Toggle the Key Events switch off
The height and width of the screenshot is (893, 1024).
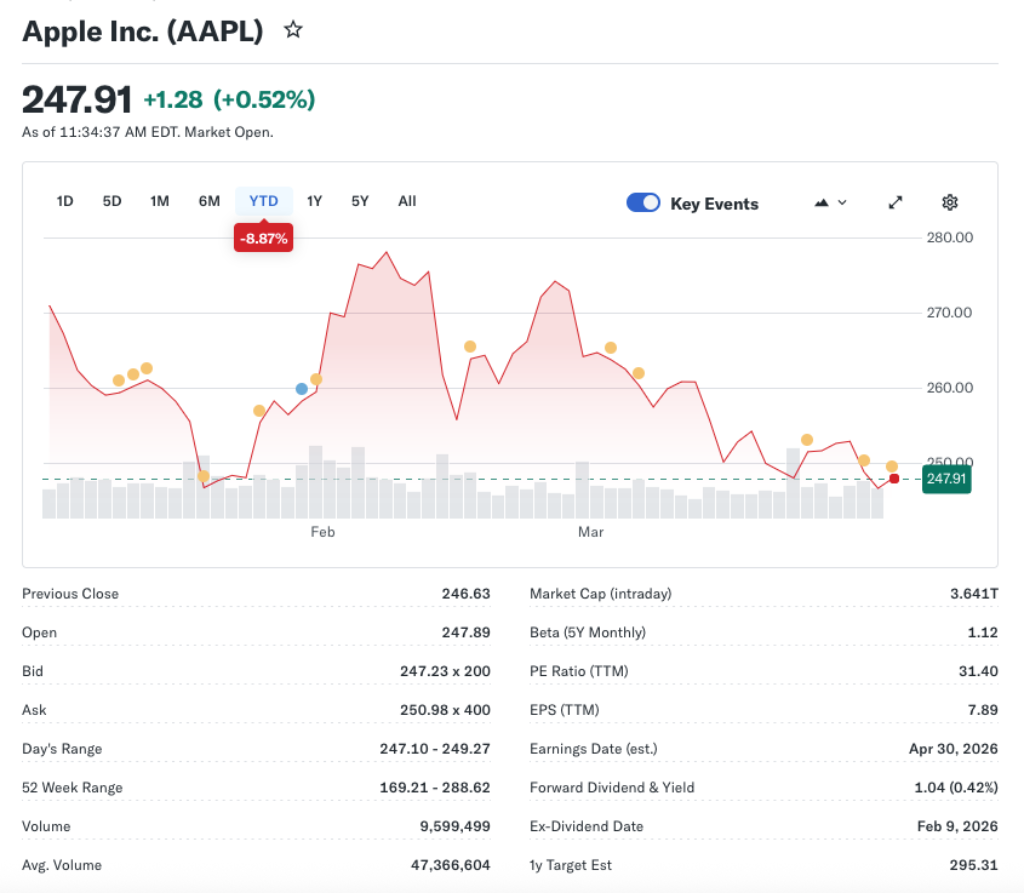click(x=643, y=203)
